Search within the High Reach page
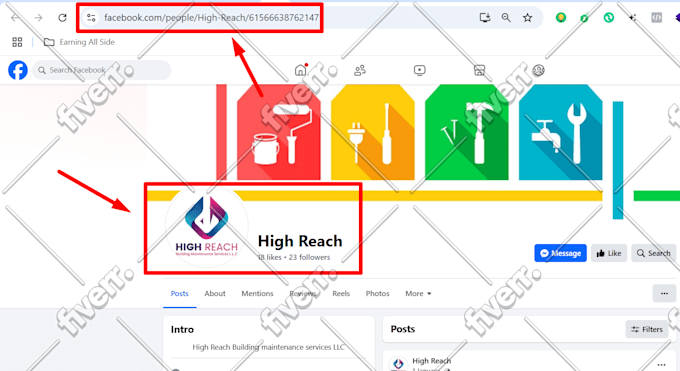 click(x=654, y=253)
